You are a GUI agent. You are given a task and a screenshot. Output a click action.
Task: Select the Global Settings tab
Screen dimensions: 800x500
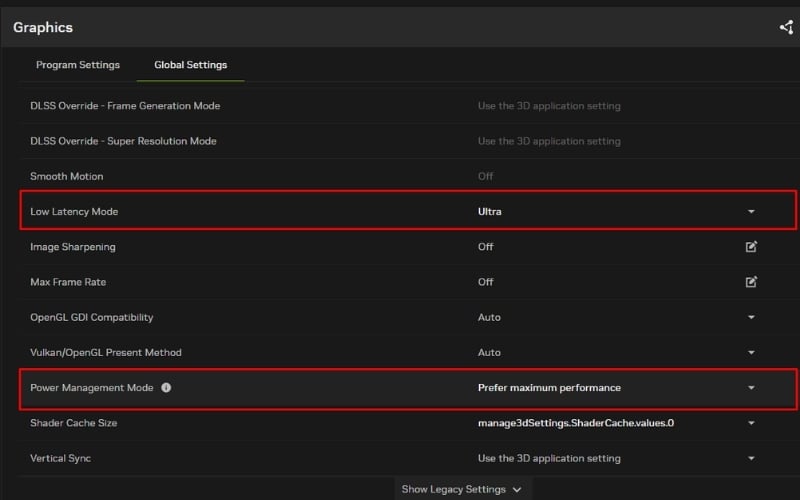point(190,65)
